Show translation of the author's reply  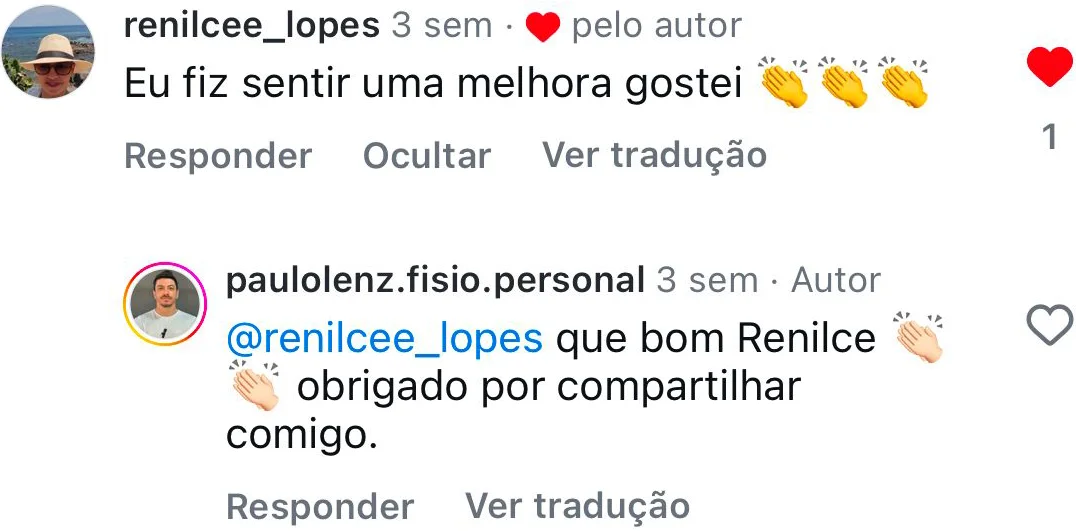click(x=577, y=506)
